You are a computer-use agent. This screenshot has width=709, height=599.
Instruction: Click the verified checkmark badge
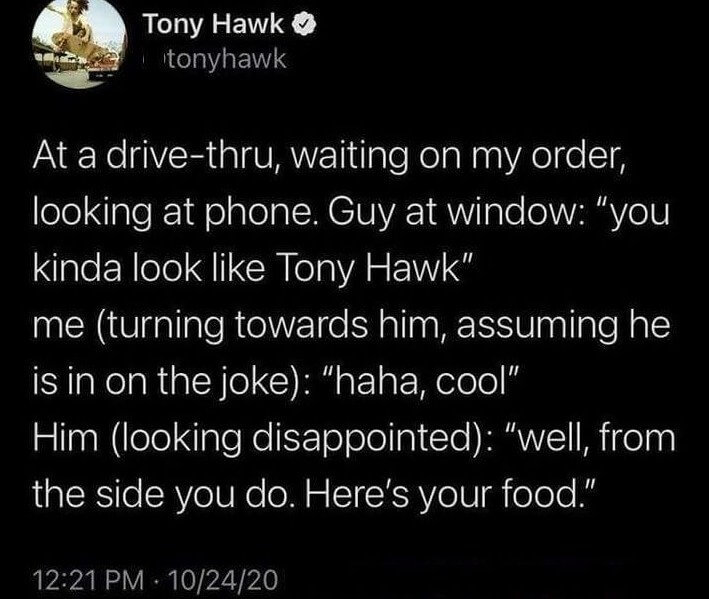(305, 24)
